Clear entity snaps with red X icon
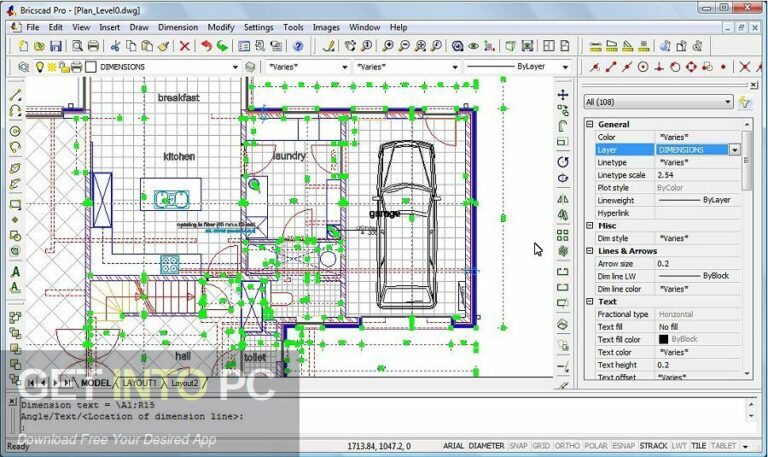This screenshot has width=768, height=457. (x=744, y=67)
